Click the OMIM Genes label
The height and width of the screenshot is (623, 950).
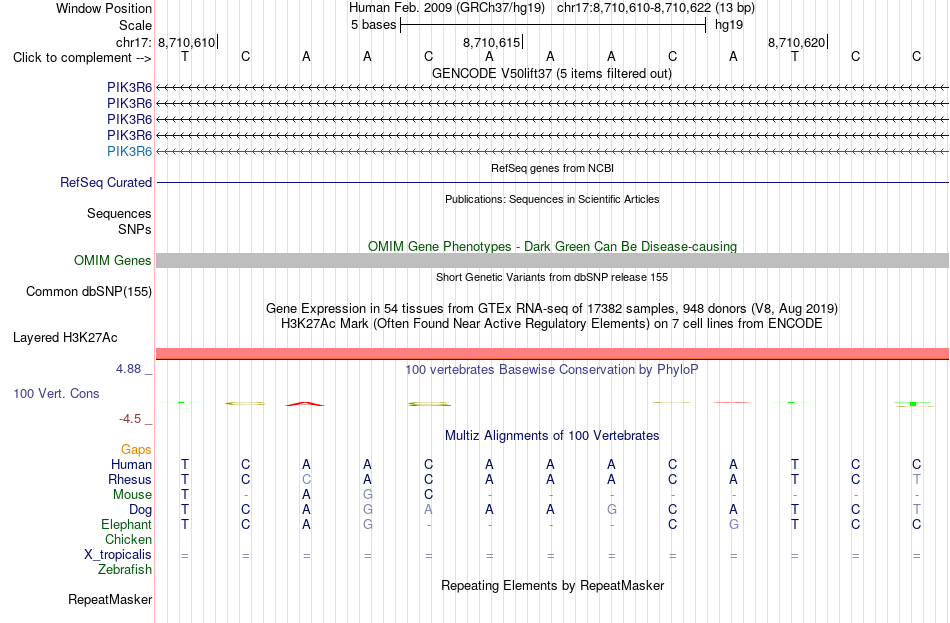tap(112, 261)
